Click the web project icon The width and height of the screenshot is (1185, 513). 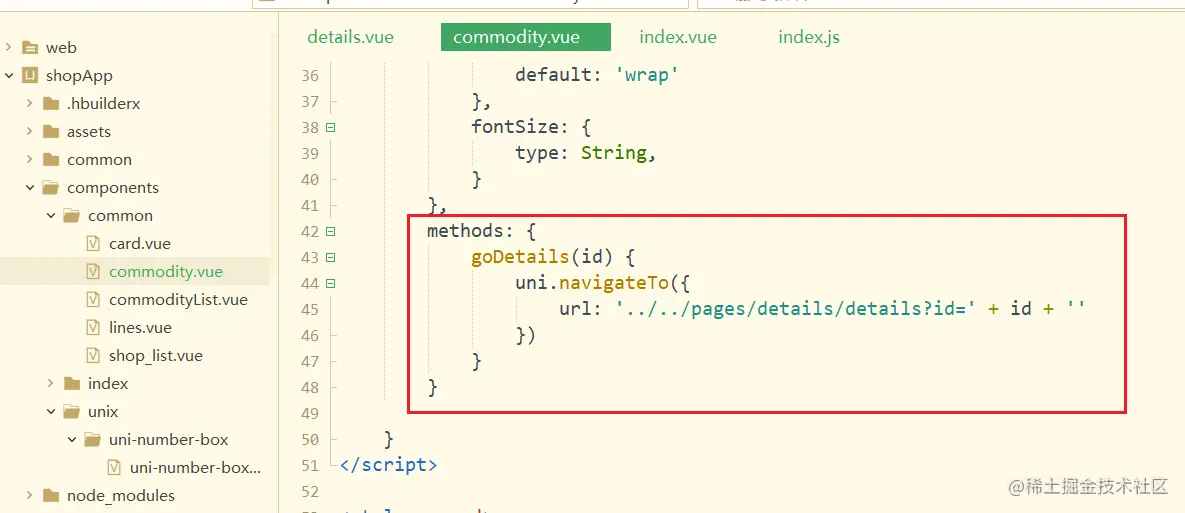[30, 48]
